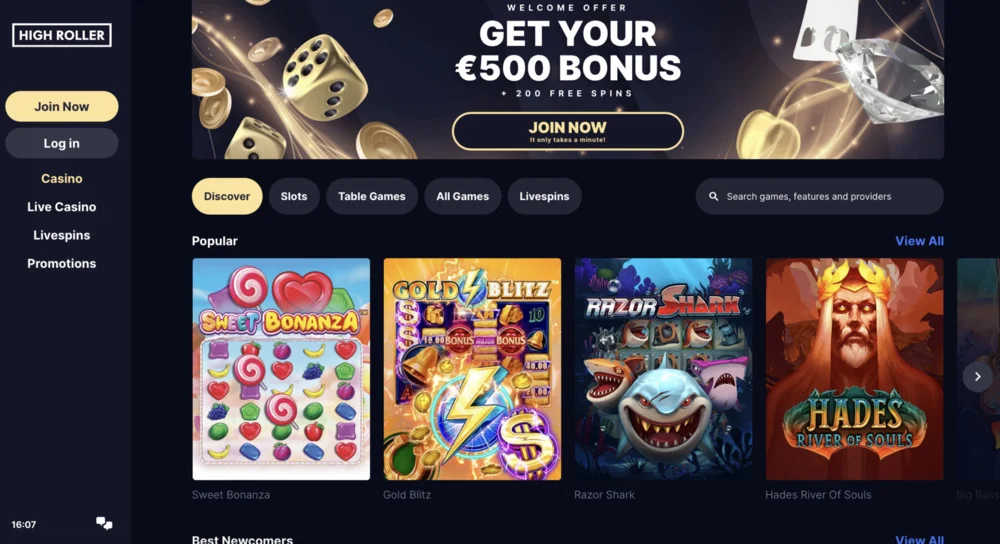This screenshot has width=1000, height=544.
Task: Open the Razor Shark game tile
Action: (663, 369)
